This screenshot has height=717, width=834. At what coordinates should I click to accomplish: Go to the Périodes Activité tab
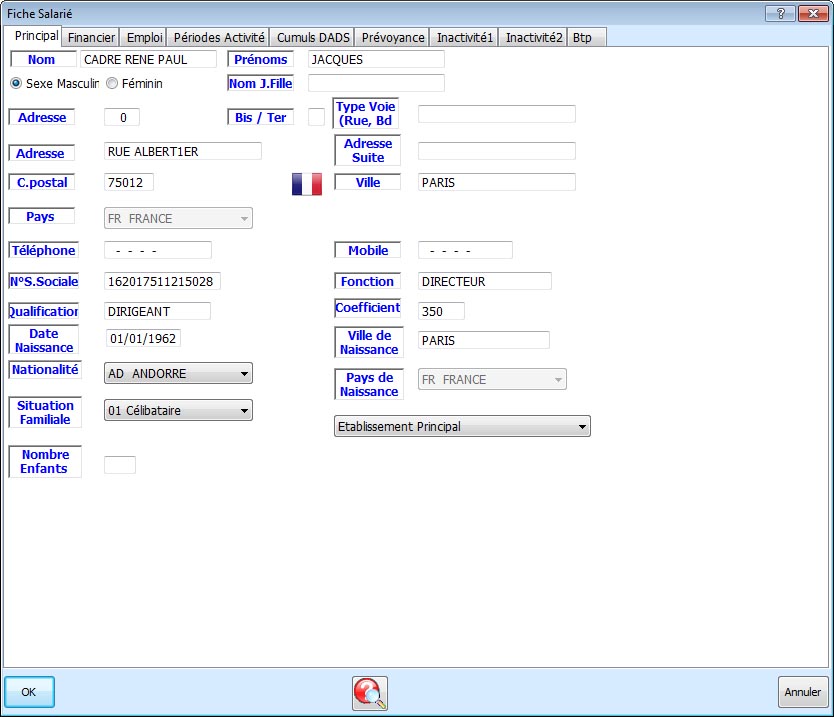pos(218,37)
